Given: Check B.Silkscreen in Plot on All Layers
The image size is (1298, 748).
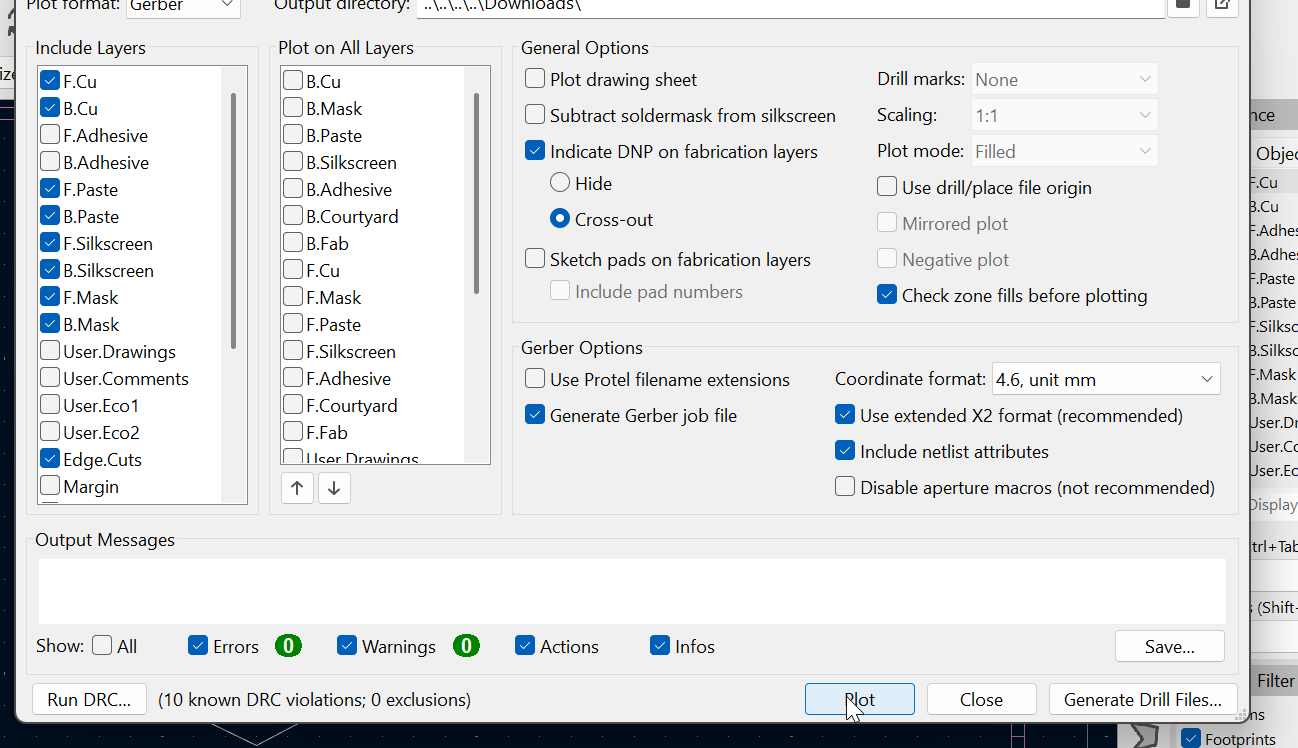Looking at the screenshot, I should pyautogui.click(x=293, y=162).
